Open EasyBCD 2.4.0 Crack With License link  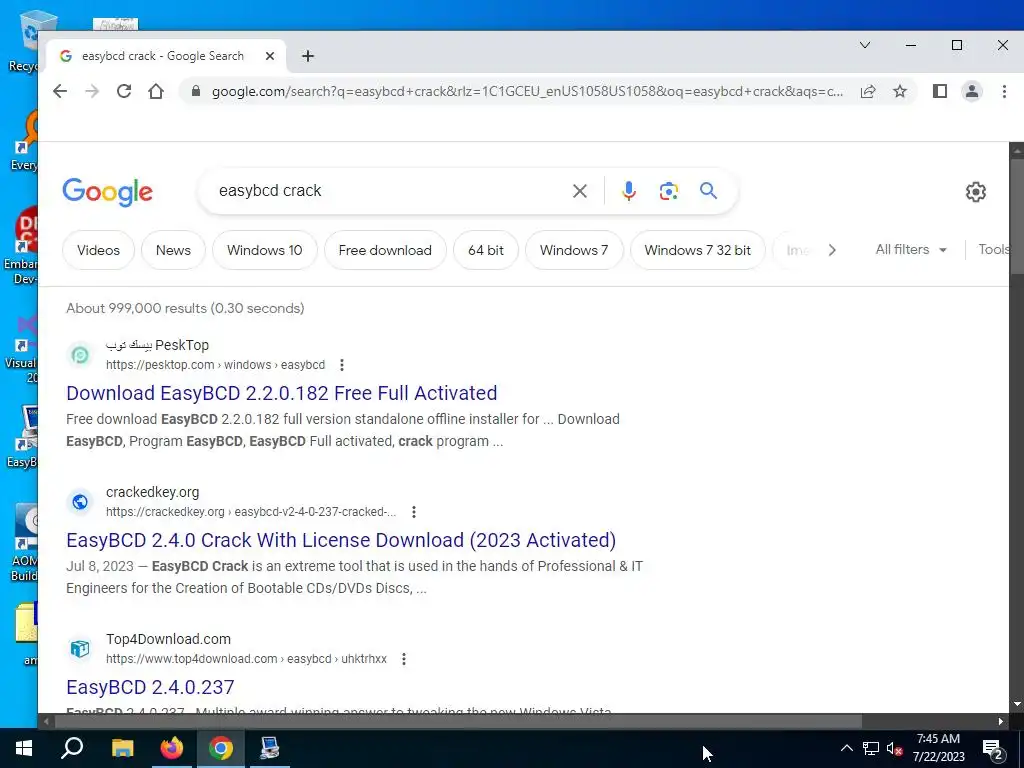click(x=341, y=540)
